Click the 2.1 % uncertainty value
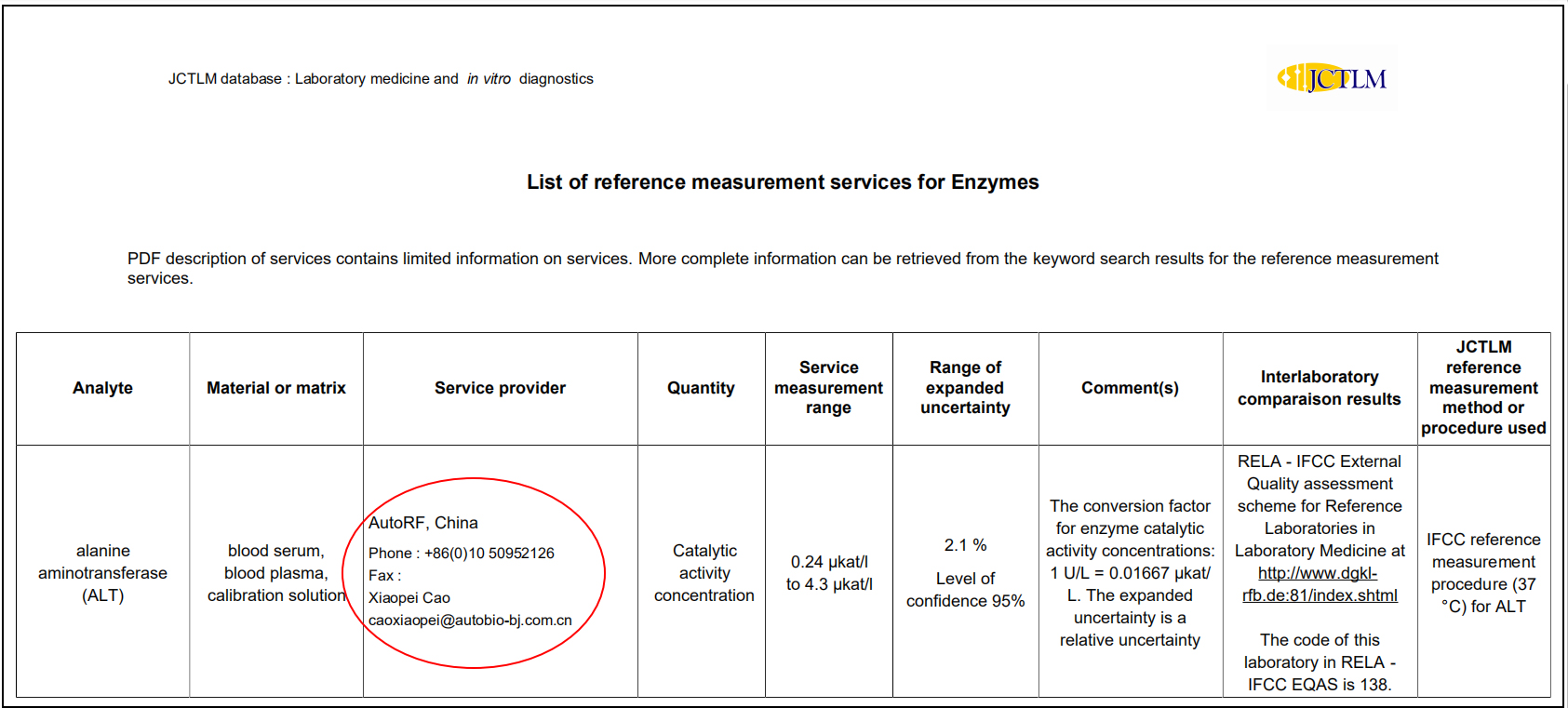Image resolution: width=1568 pixels, height=708 pixels. point(965,545)
